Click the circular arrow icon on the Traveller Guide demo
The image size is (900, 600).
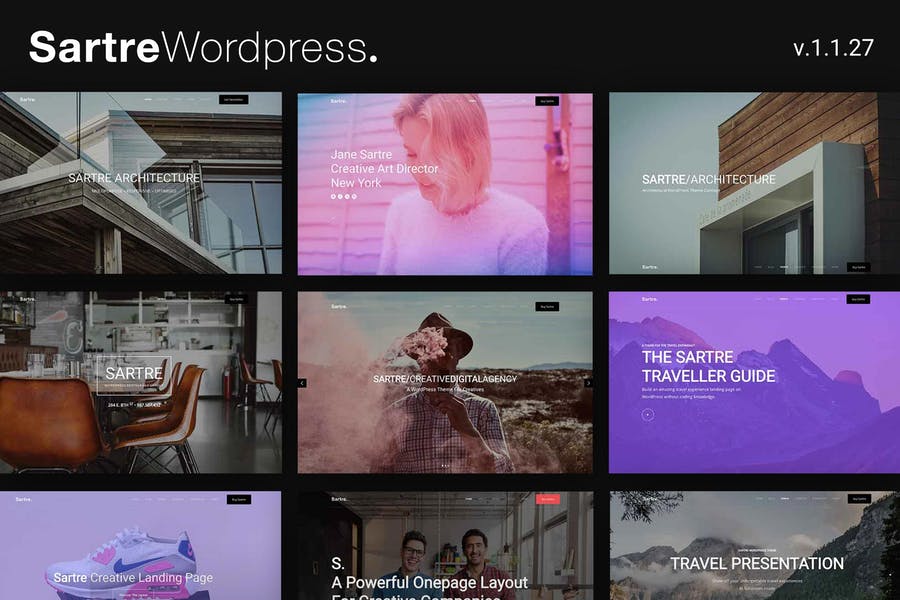[648, 414]
